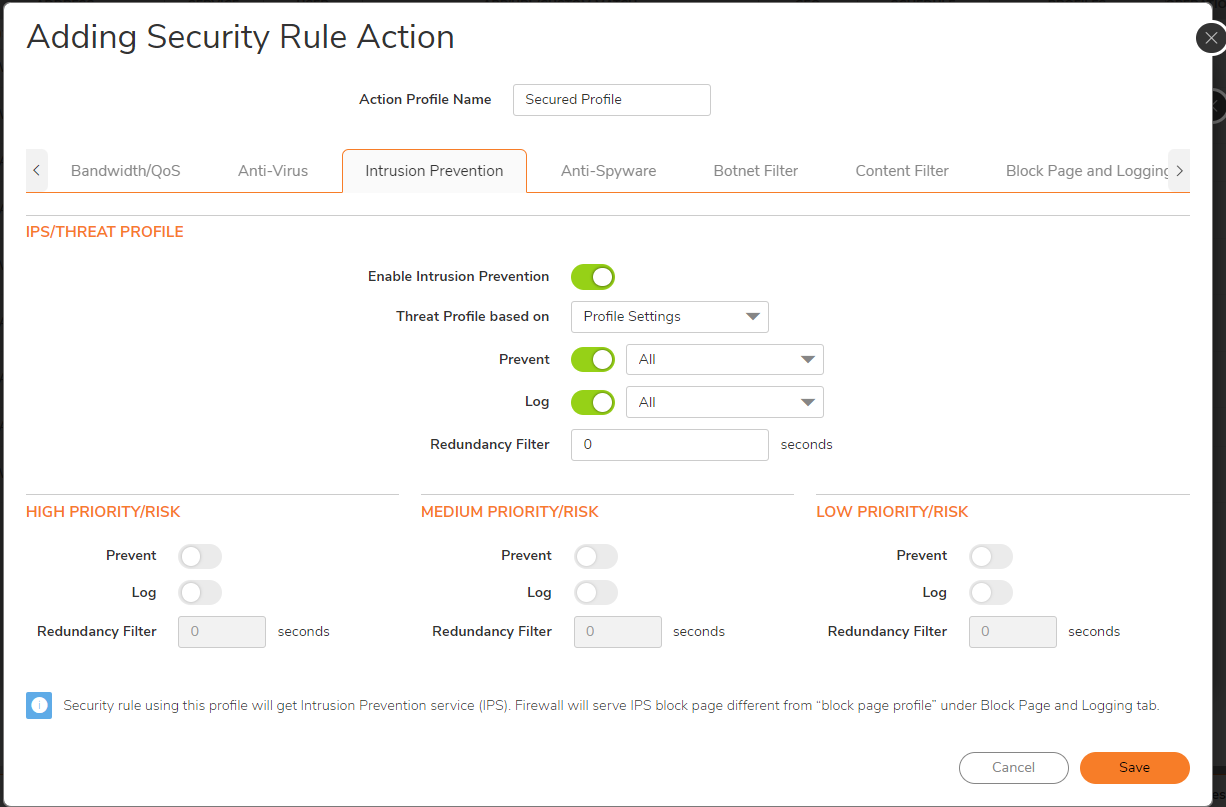Close the Adding Security Rule Action dialog
Image resolution: width=1226 pixels, height=807 pixels.
(x=1211, y=38)
